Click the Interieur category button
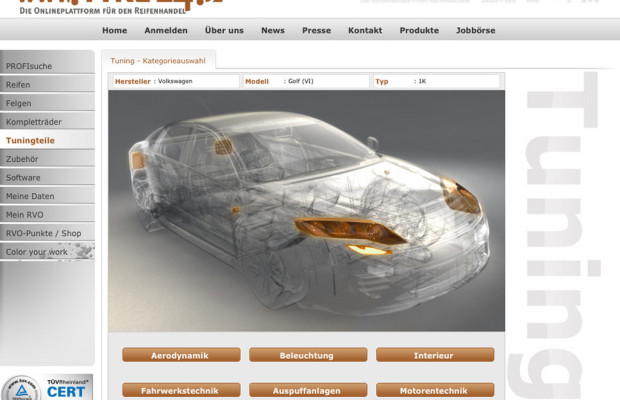The width and height of the screenshot is (620, 400). pos(435,355)
